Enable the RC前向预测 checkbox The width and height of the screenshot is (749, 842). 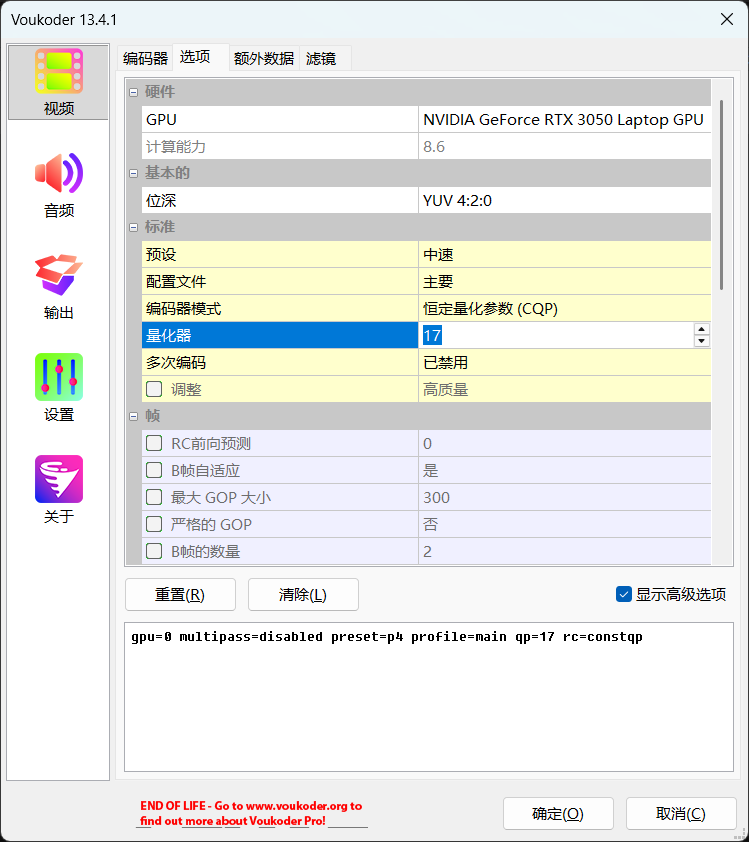154,443
